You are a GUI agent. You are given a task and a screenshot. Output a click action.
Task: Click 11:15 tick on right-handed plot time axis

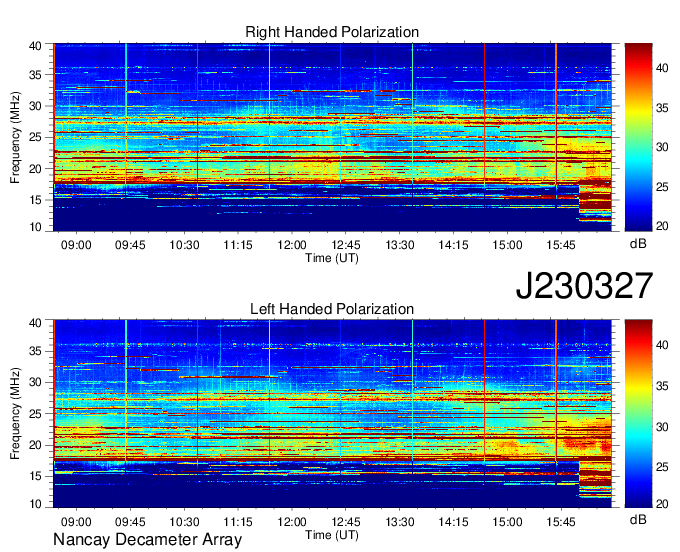(238, 245)
